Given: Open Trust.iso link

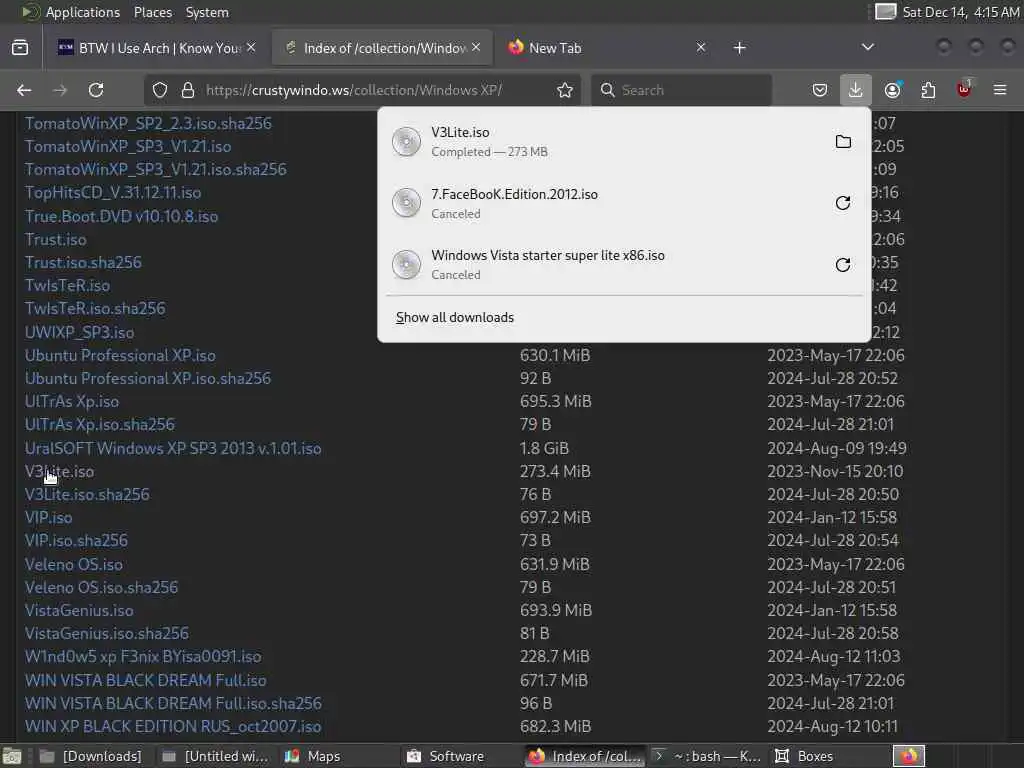Looking at the screenshot, I should [x=56, y=240].
